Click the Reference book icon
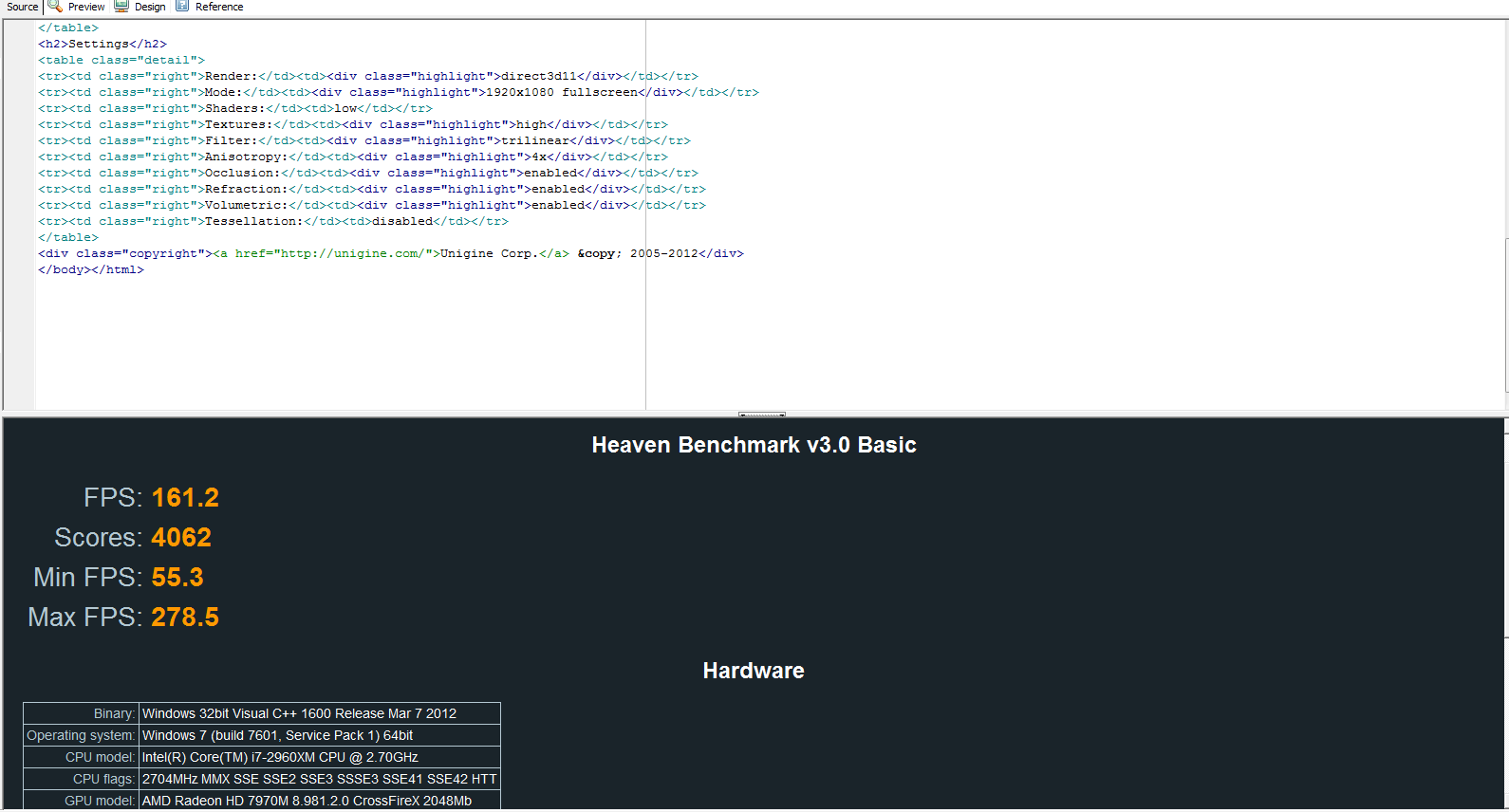1509x812 pixels. tap(182, 6)
